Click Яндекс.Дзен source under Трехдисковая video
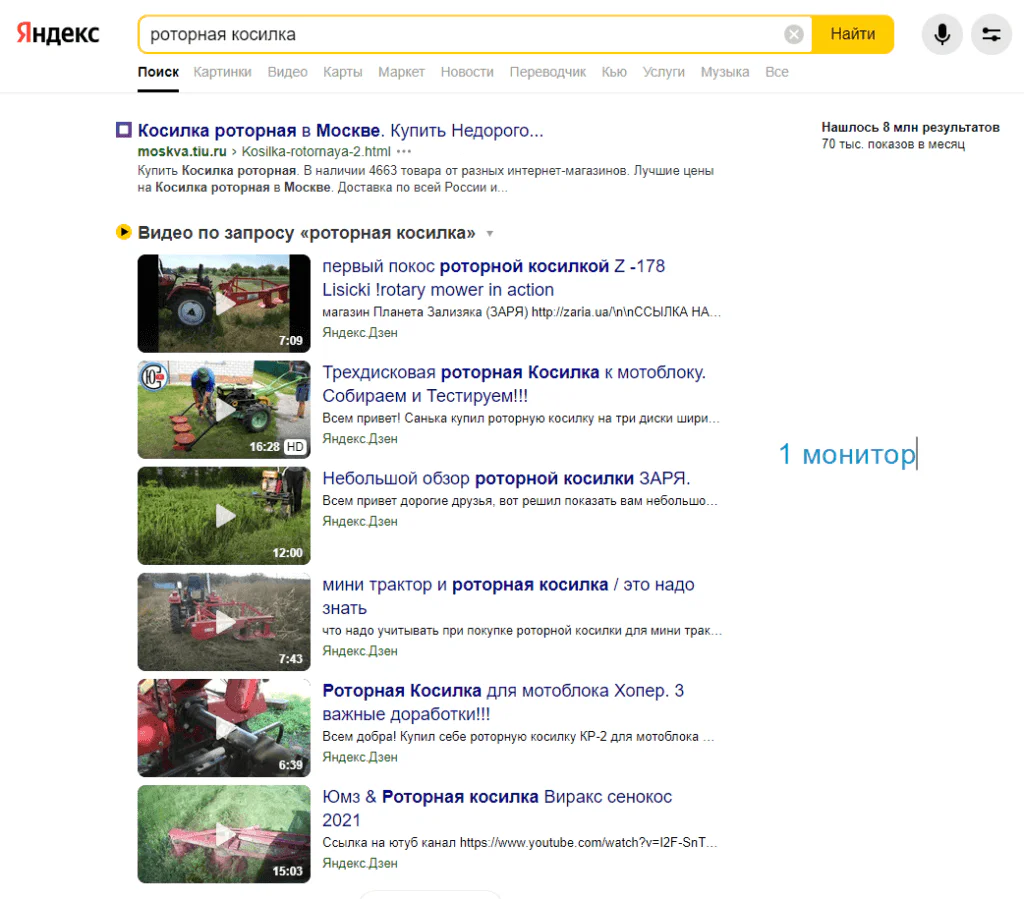Screen dimensions: 1024x899 (x=360, y=439)
